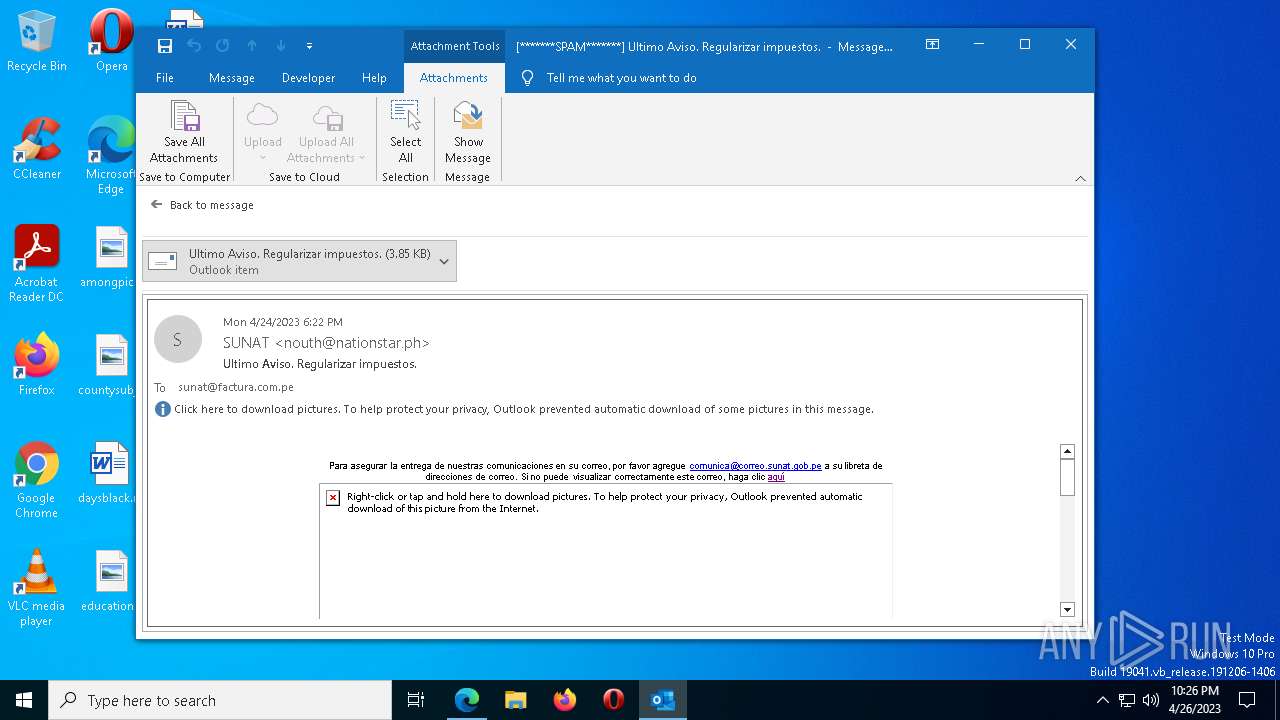Click Back to message link
Image resolution: width=1280 pixels, height=720 pixels.
pos(202,205)
